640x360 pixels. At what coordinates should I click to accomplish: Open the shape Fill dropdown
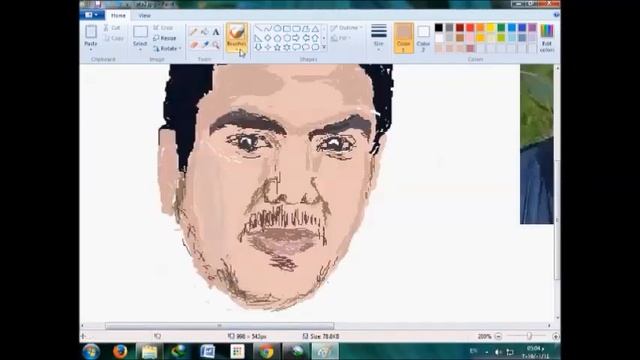[x=341, y=38]
